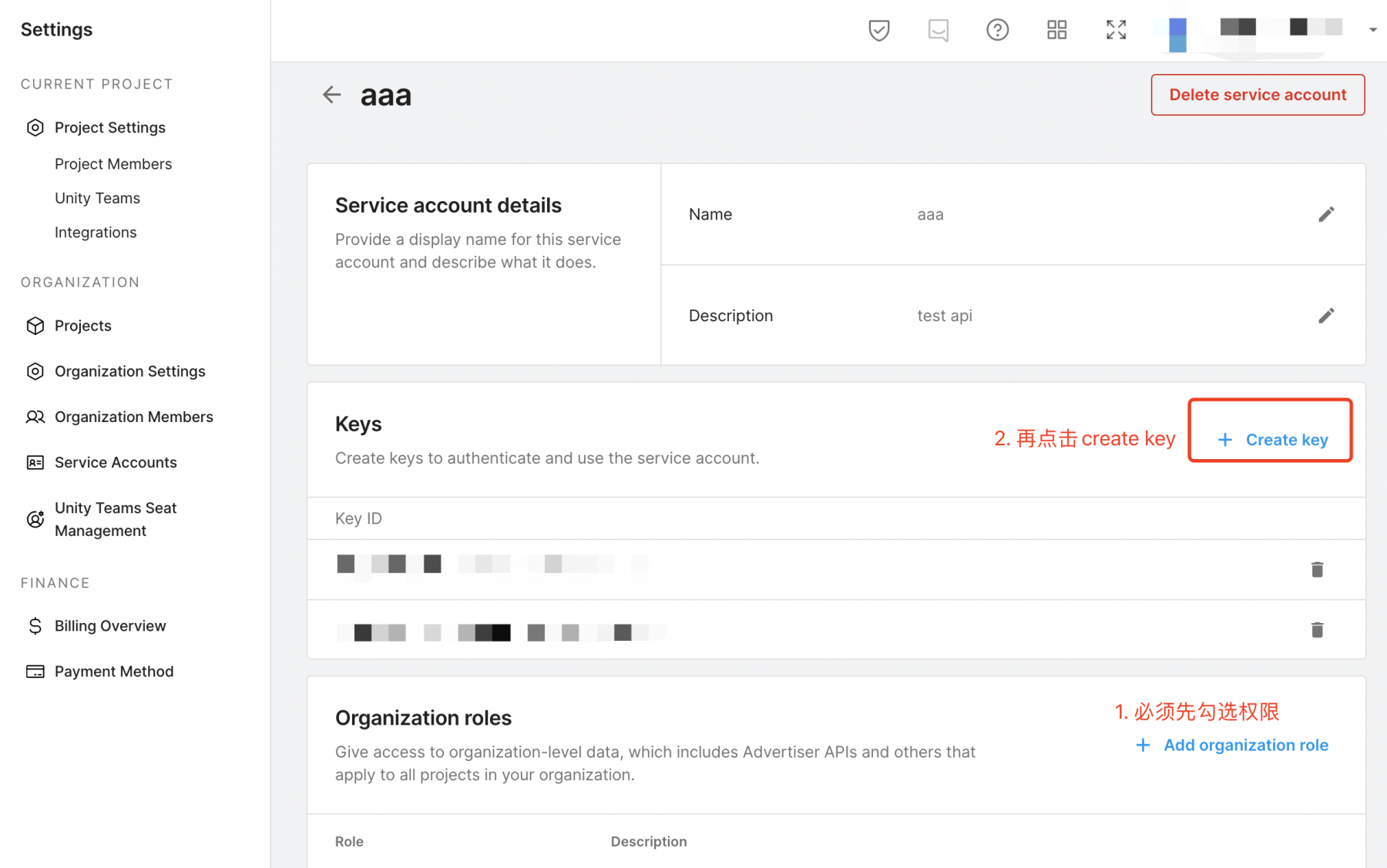Navigate to Billing Overview
The height and width of the screenshot is (868, 1387).
pos(110,626)
